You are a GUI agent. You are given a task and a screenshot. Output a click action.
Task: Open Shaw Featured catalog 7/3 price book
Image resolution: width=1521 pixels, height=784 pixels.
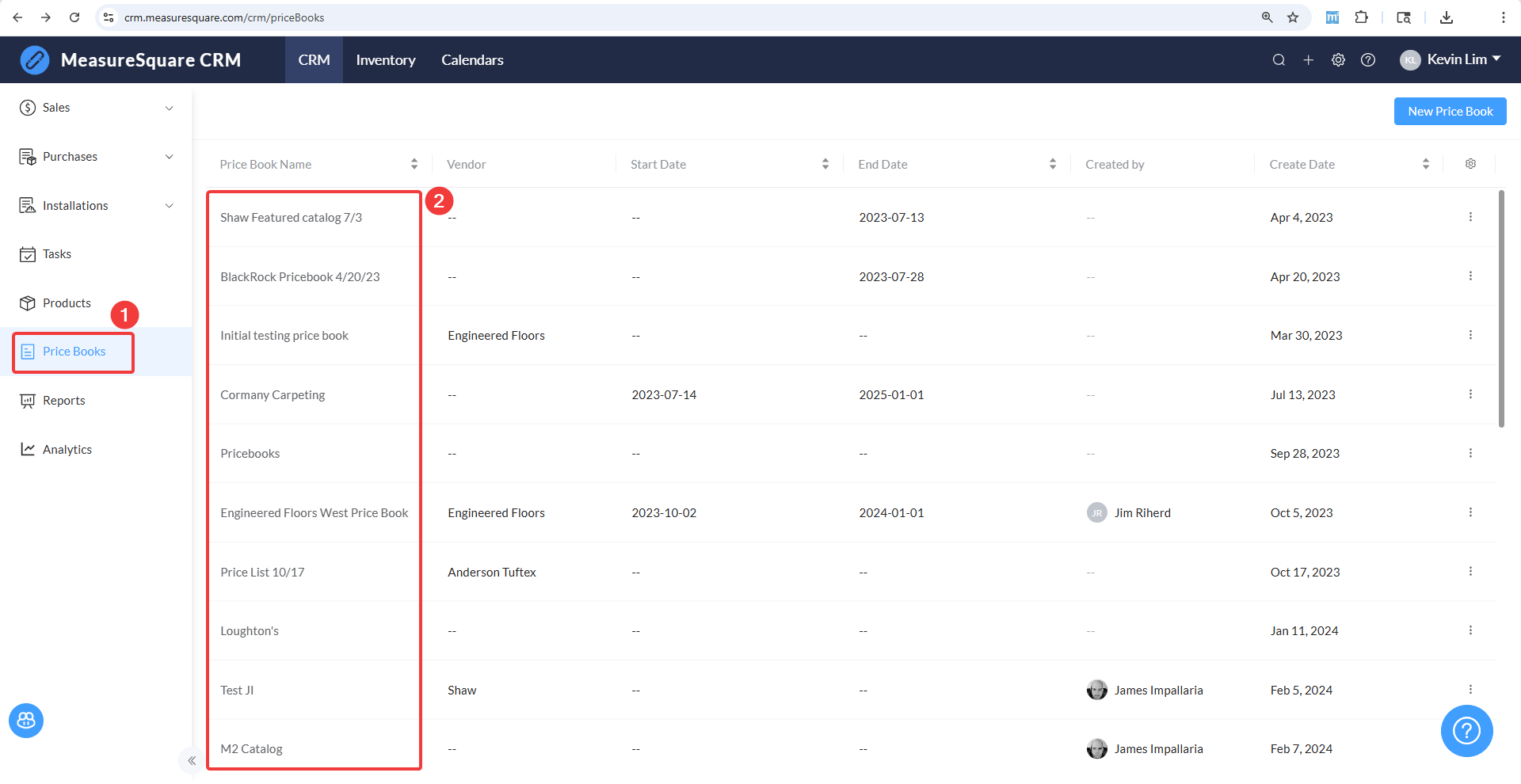coord(291,218)
